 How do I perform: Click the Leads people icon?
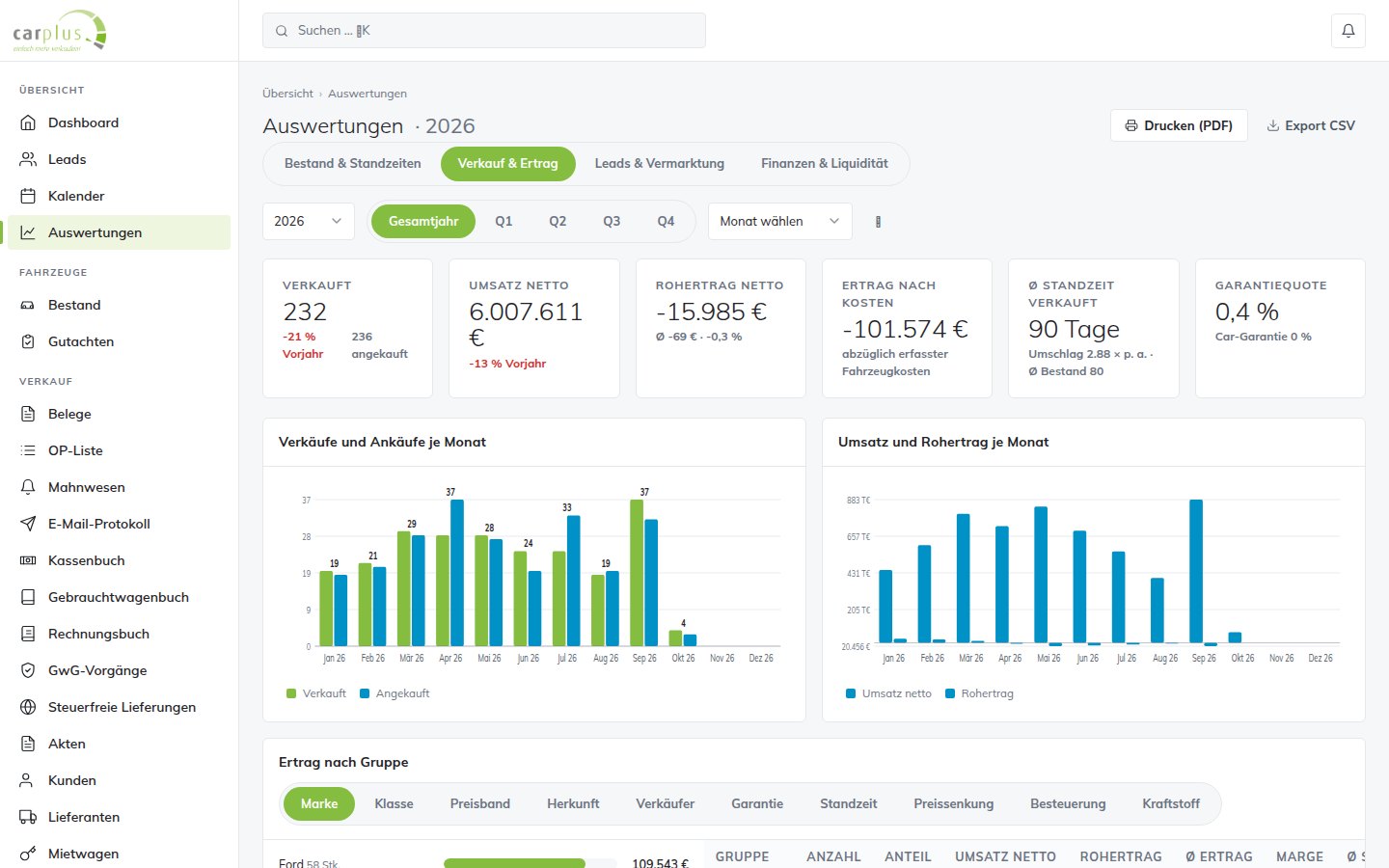tap(28, 159)
